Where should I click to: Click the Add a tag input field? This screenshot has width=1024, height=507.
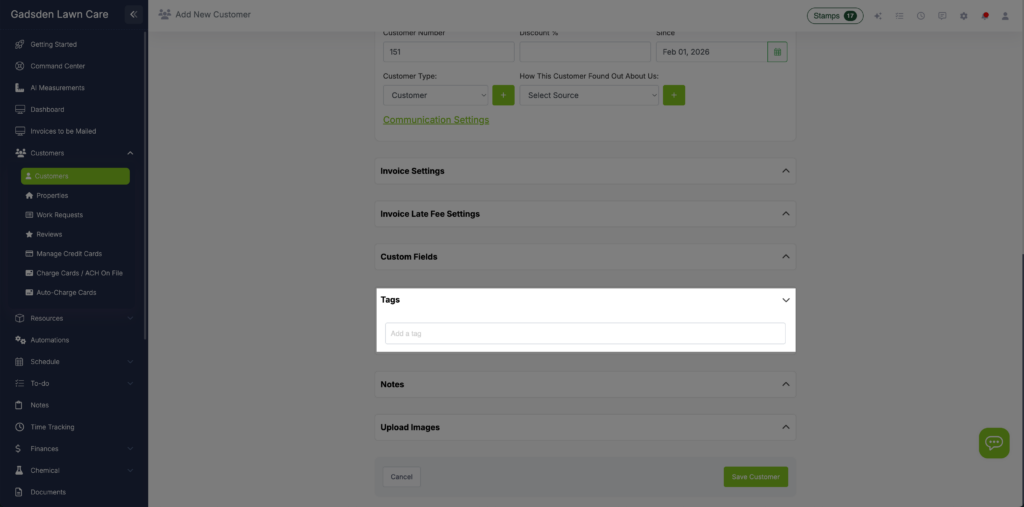[585, 334]
